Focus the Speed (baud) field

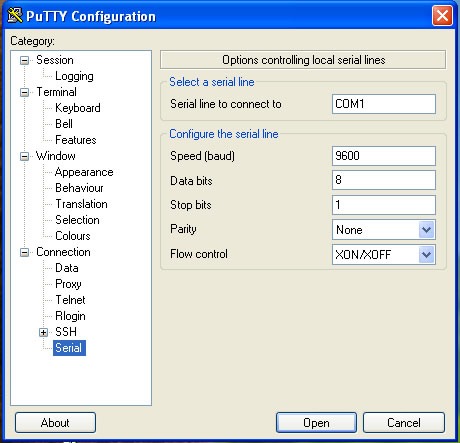coord(384,156)
